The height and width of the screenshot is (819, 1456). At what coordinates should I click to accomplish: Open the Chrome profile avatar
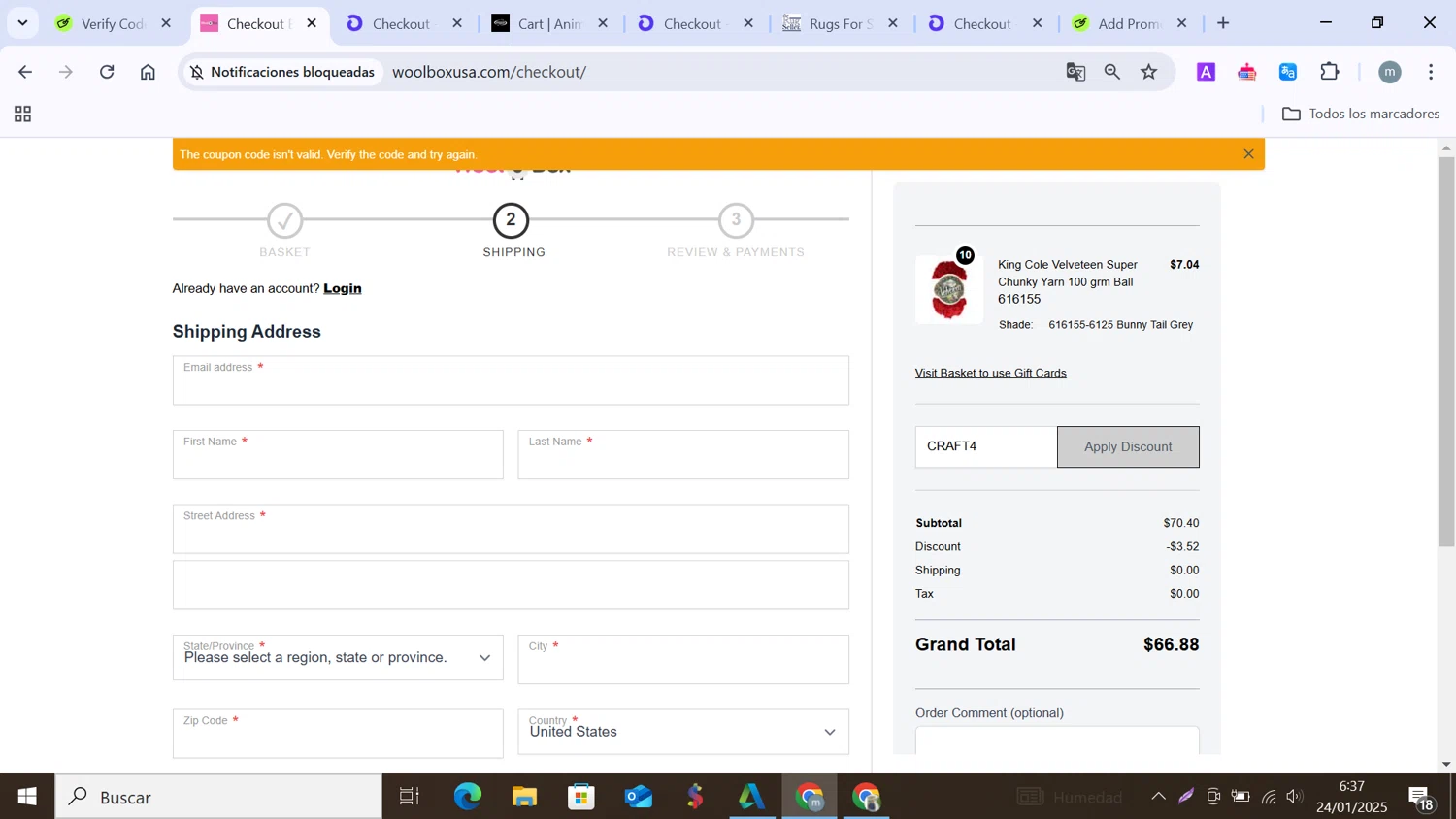[1390, 72]
